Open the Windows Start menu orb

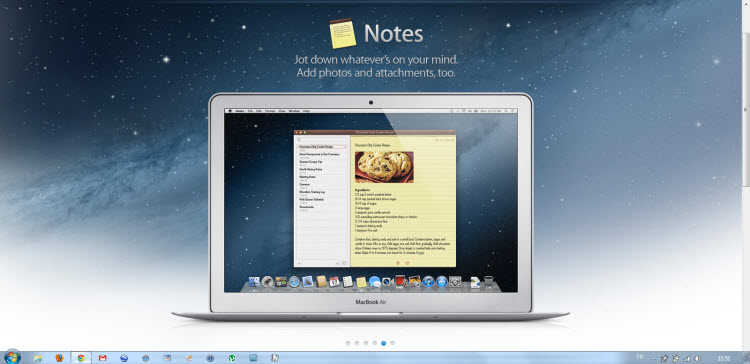(x=12, y=357)
